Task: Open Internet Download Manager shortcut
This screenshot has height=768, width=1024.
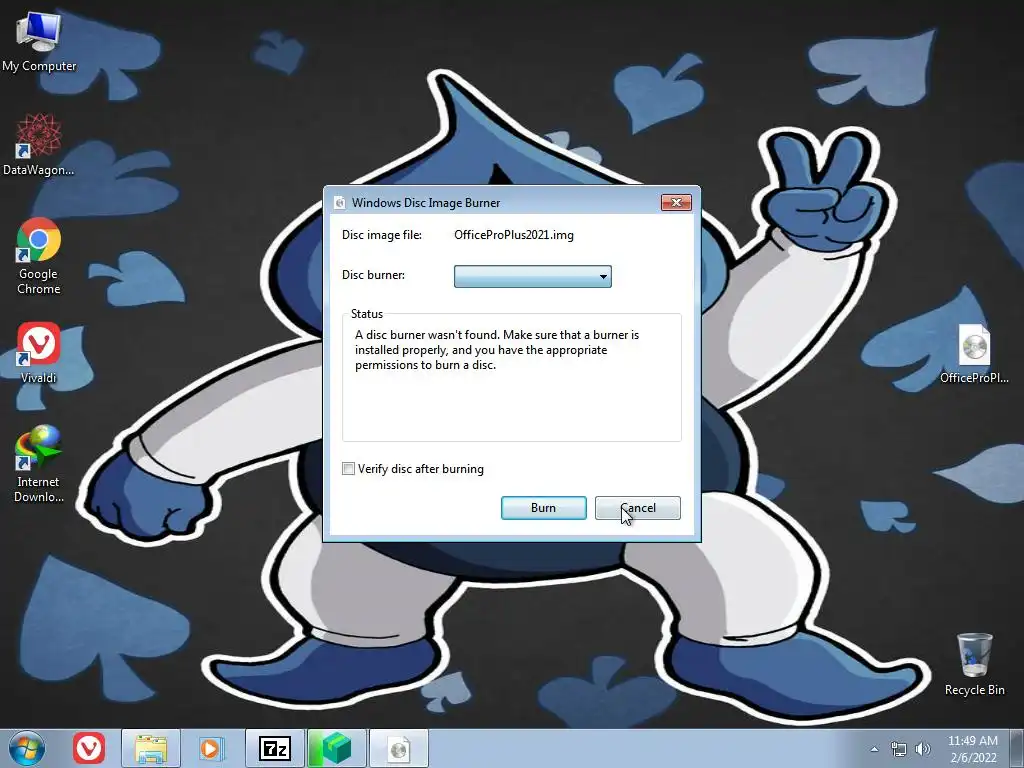Action: tap(39, 464)
